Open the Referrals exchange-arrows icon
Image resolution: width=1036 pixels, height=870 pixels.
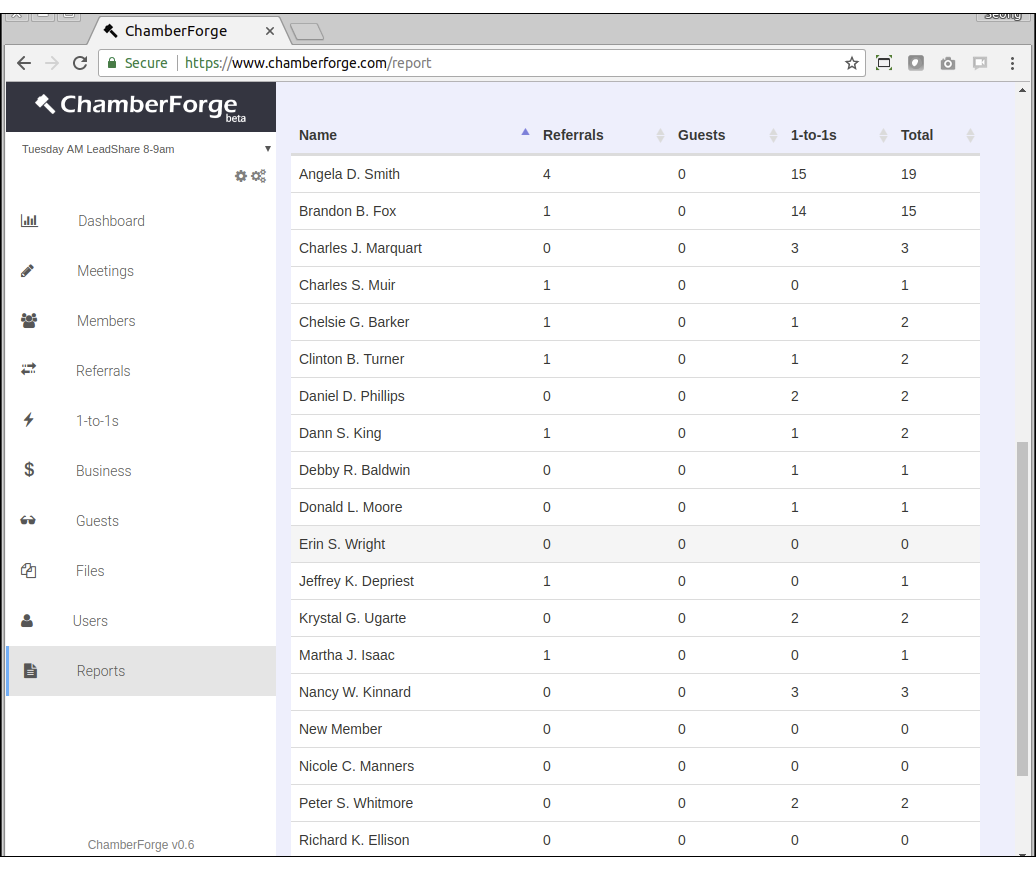click(28, 370)
